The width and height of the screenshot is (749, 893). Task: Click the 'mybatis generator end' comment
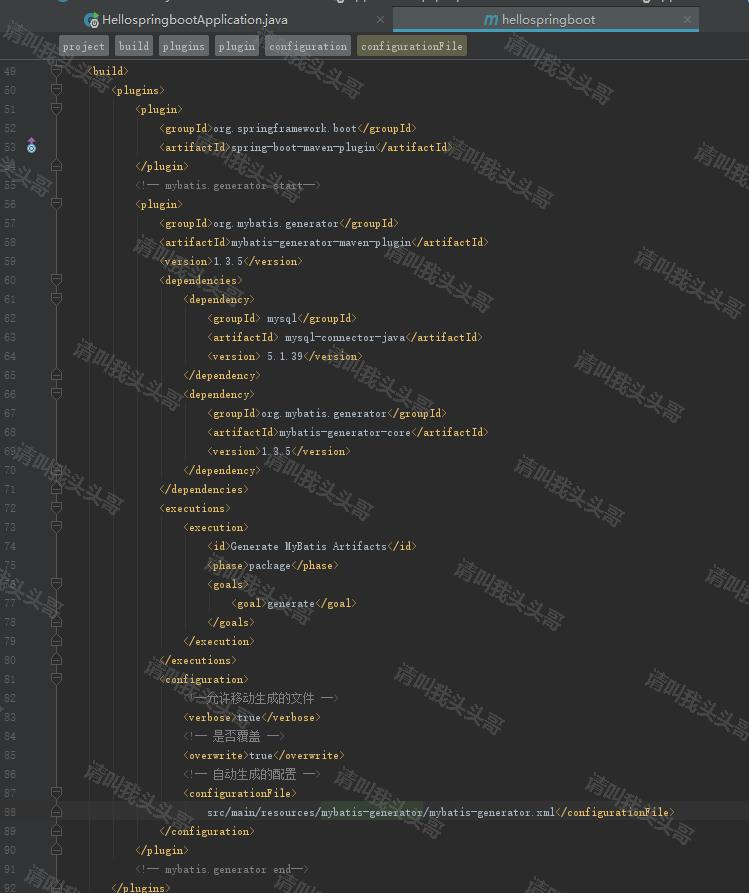[x=222, y=870]
